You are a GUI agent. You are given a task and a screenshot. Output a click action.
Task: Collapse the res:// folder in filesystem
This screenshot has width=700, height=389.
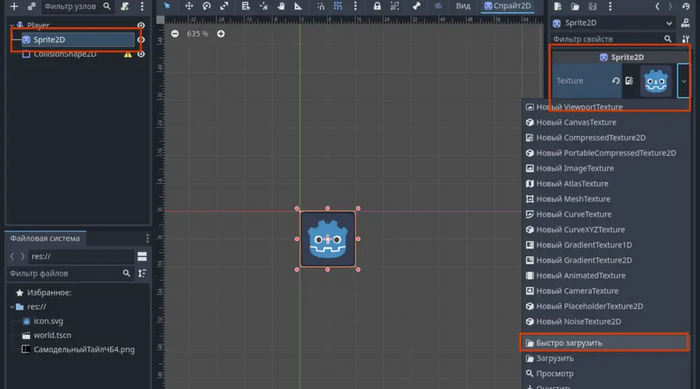[x=12, y=307]
